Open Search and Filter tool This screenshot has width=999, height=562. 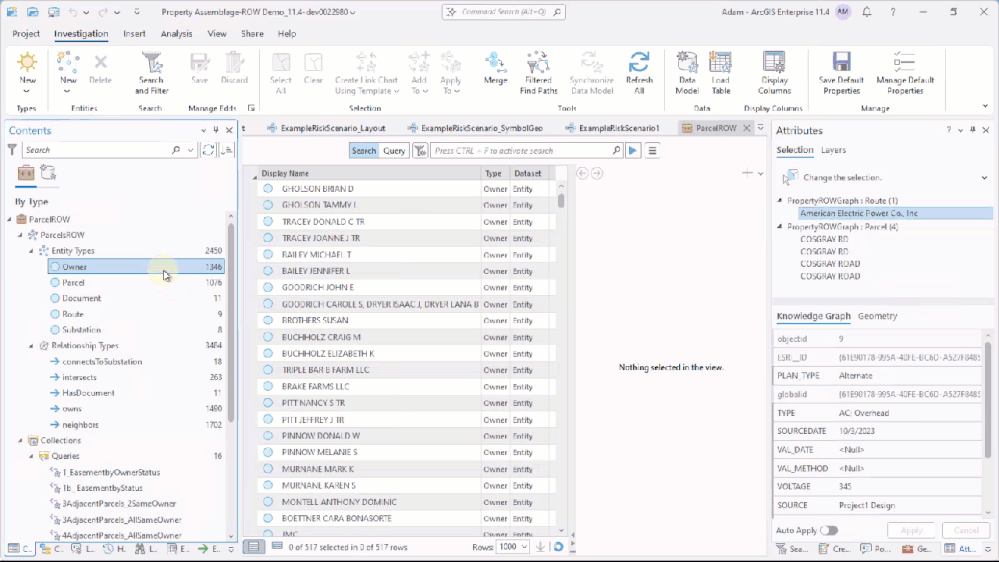coord(151,73)
